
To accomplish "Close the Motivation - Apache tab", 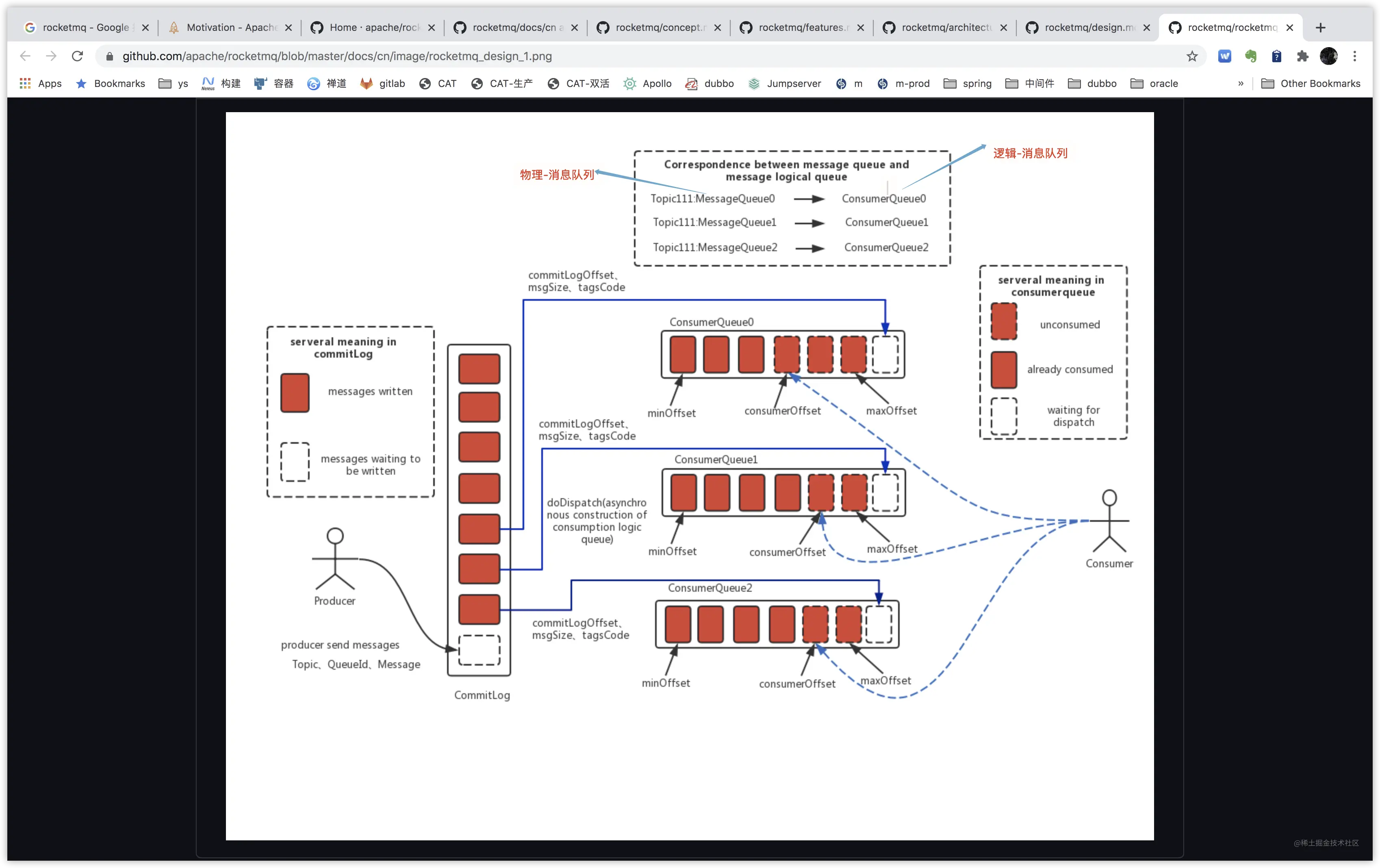I will (x=289, y=28).
